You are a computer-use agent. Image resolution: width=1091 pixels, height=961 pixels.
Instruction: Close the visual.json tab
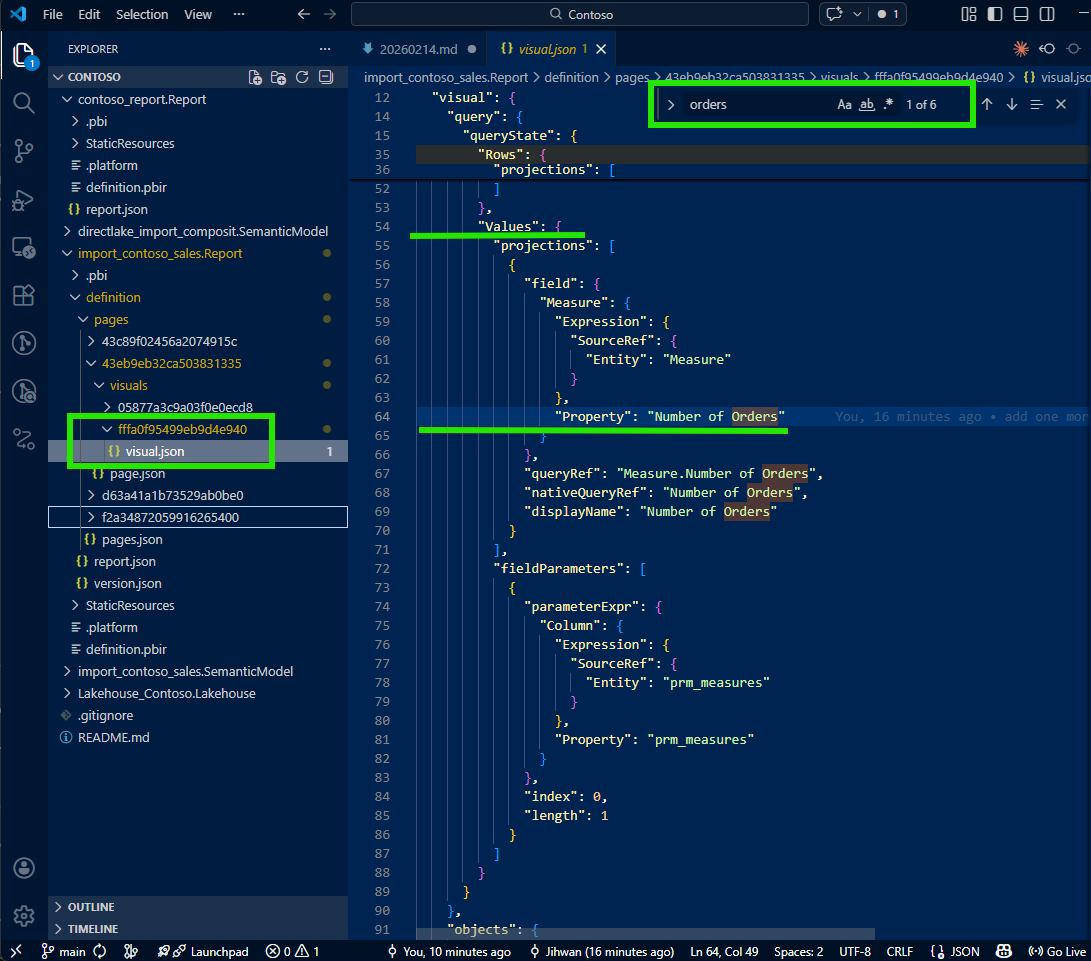tap(601, 49)
